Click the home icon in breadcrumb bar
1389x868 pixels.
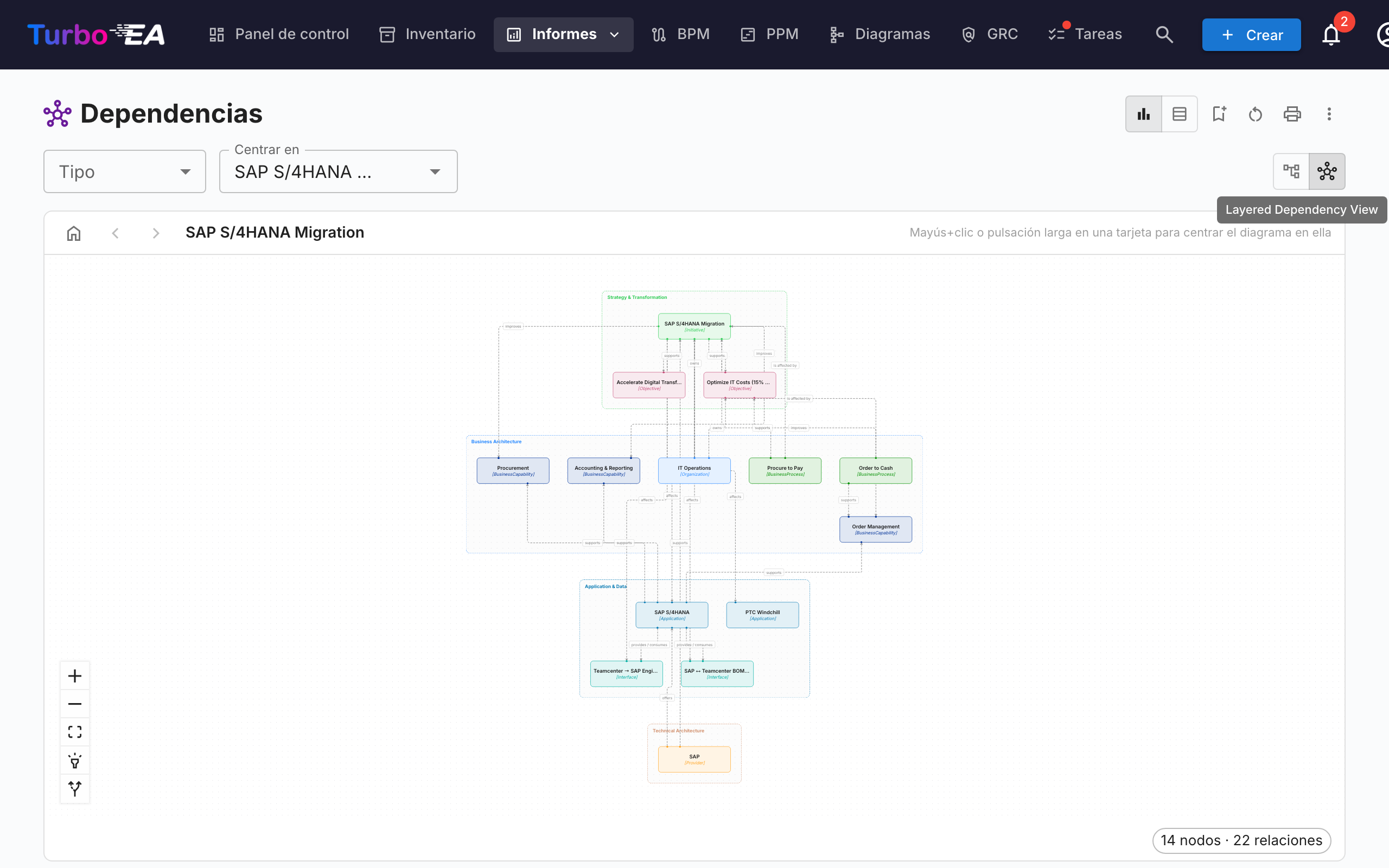point(73,233)
